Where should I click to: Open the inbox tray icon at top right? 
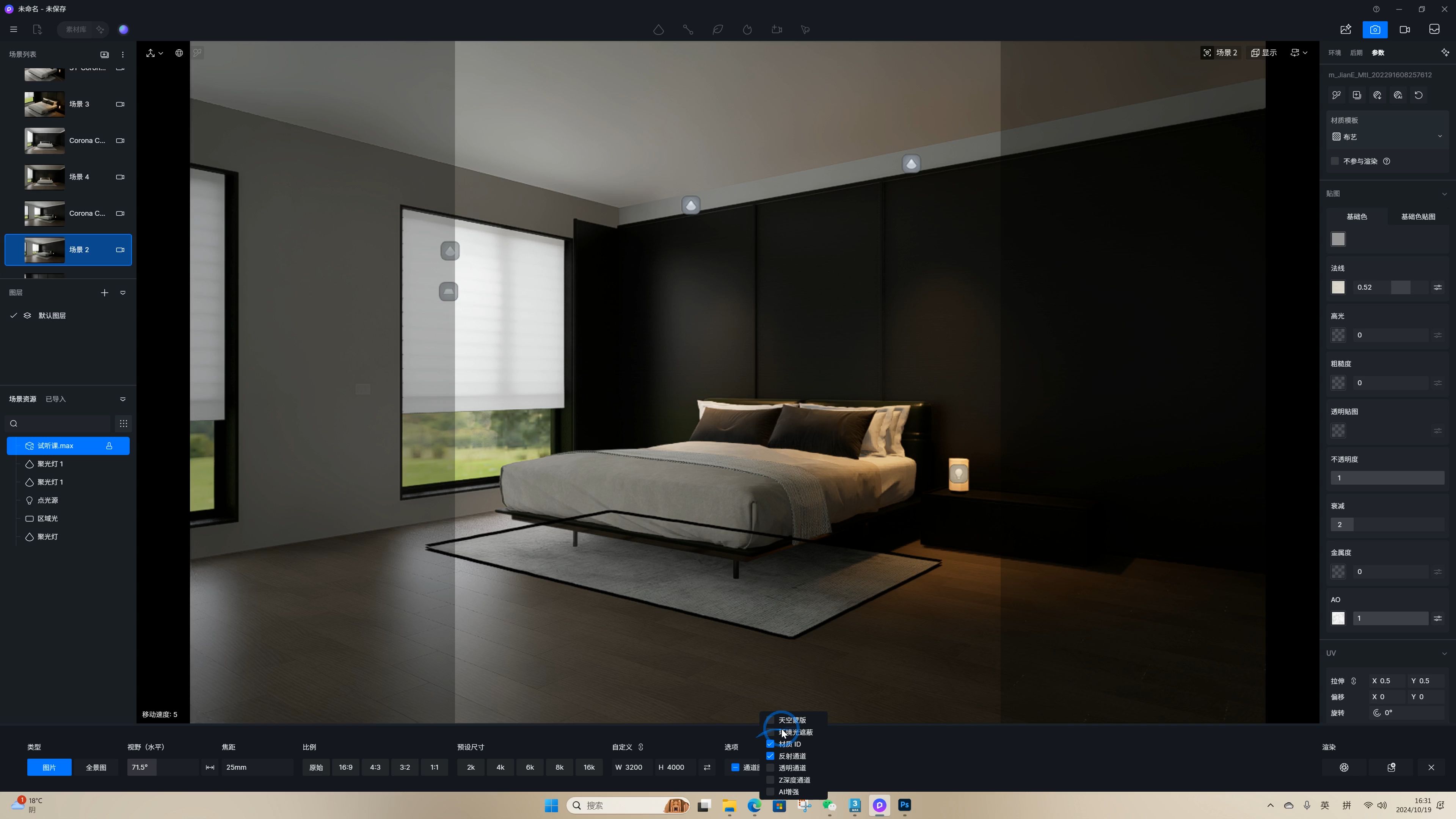pos(1434,30)
